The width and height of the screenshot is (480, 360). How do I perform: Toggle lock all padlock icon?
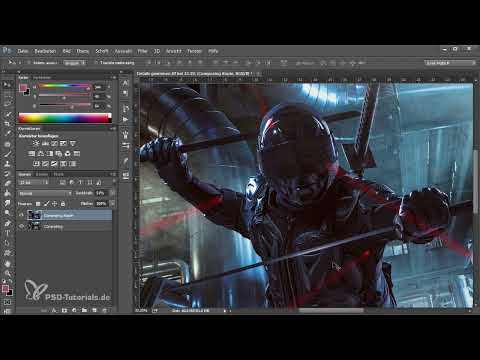(x=63, y=203)
